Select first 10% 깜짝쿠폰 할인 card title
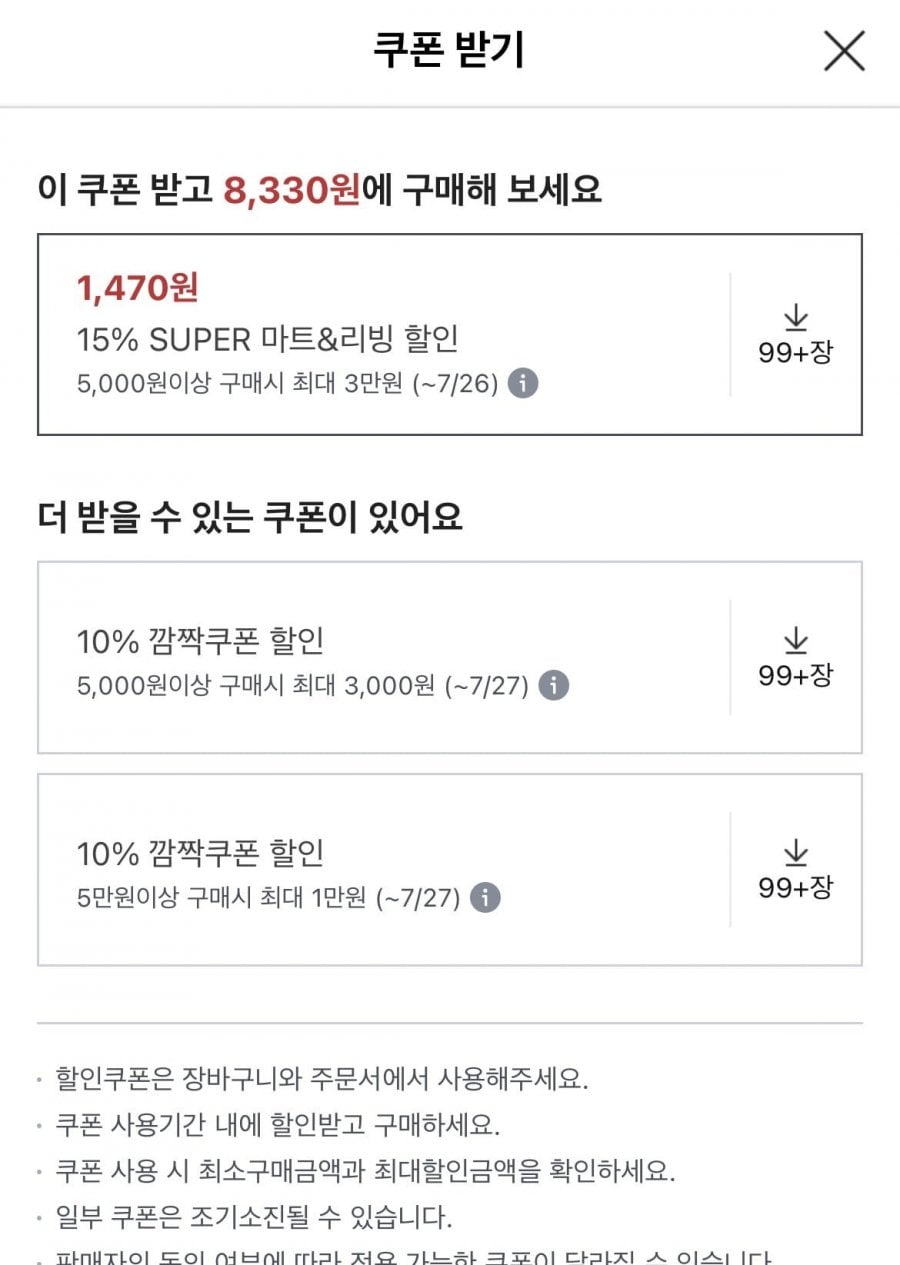 [x=201, y=641]
